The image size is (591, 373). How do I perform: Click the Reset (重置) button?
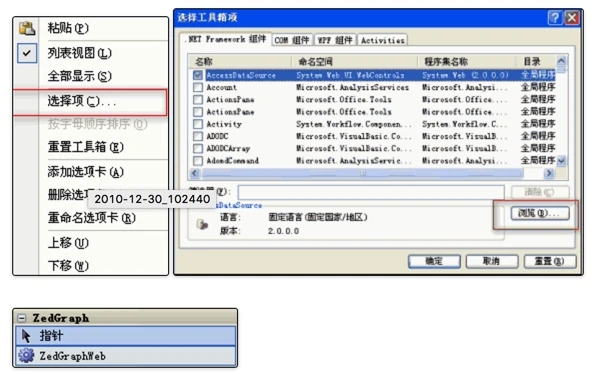tap(550, 261)
